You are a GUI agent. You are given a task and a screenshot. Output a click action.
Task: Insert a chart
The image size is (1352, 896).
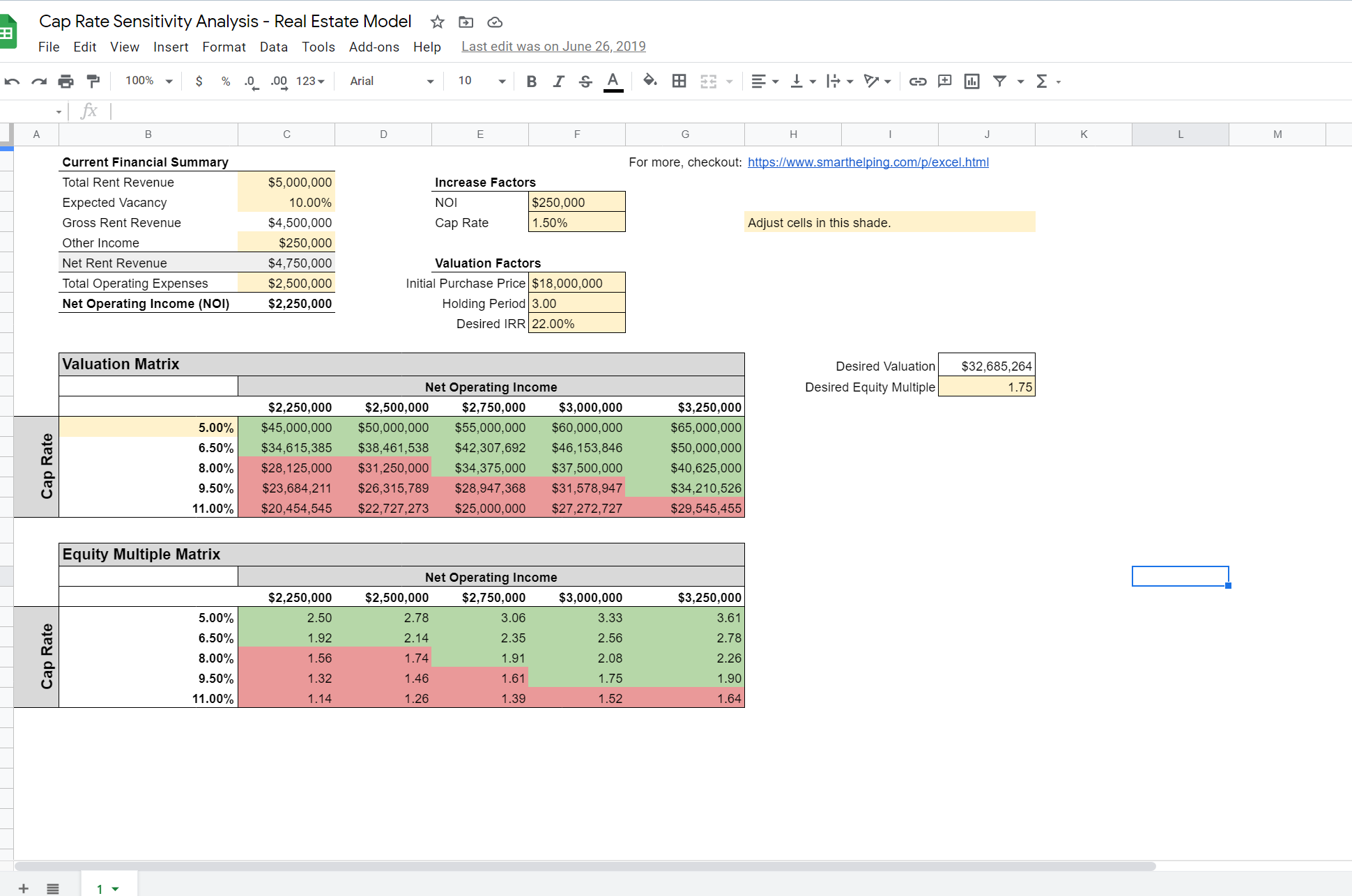(971, 81)
